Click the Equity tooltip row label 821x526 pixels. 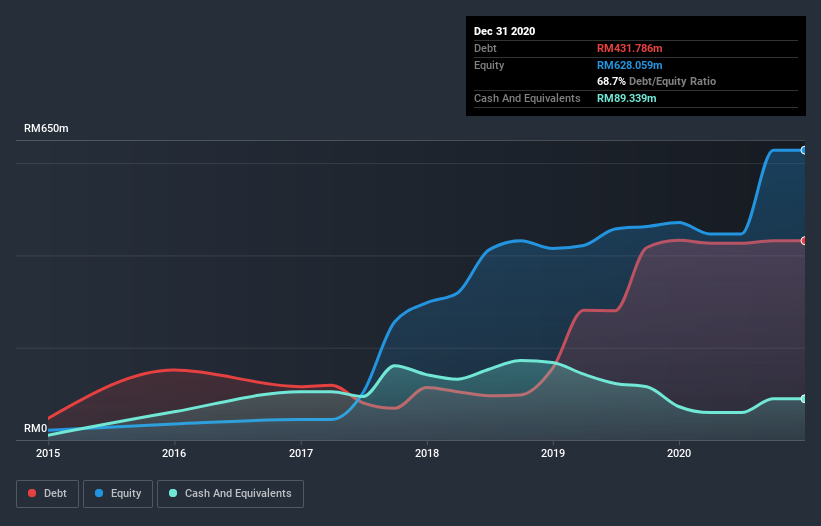489,65
